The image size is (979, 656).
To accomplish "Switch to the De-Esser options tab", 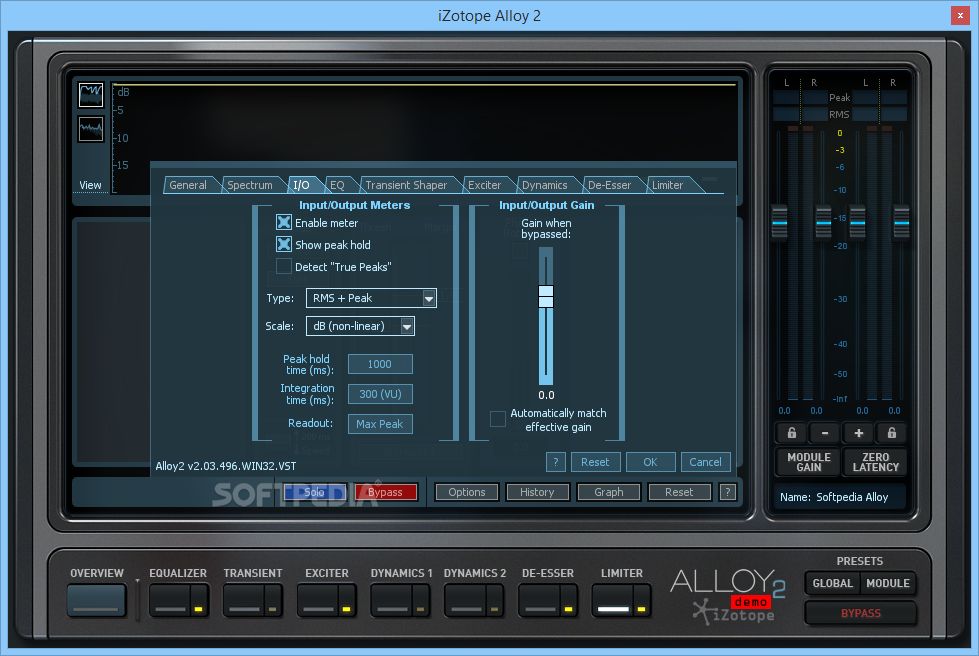I will [609, 185].
